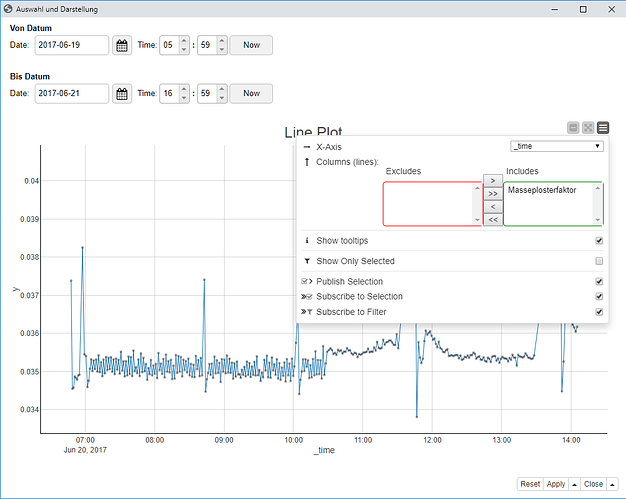Click the Bis Datum date field 2017-06-21
This screenshot has width=626, height=499.
coord(71,93)
